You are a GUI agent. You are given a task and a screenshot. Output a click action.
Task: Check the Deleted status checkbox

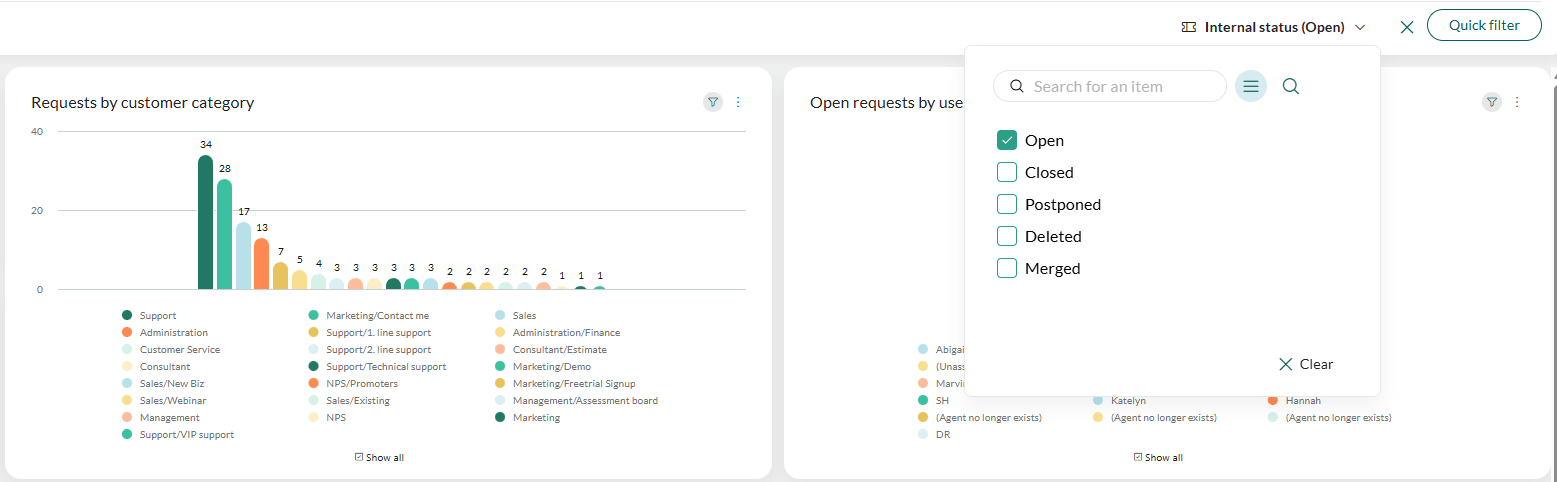1007,236
